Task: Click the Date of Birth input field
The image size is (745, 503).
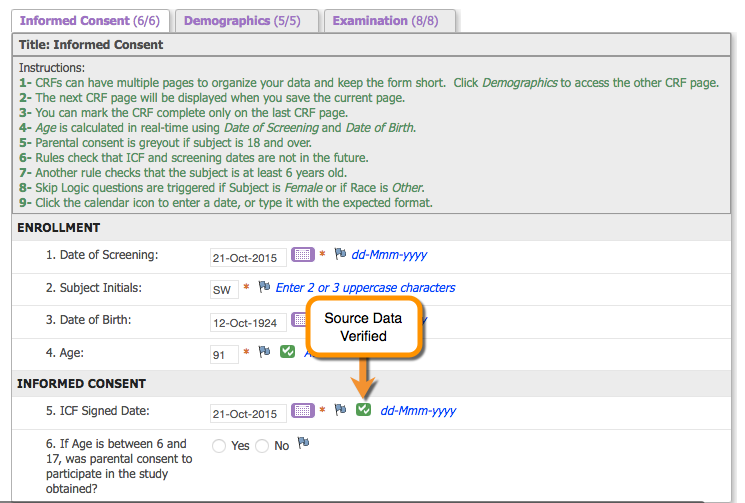Action: (247, 322)
